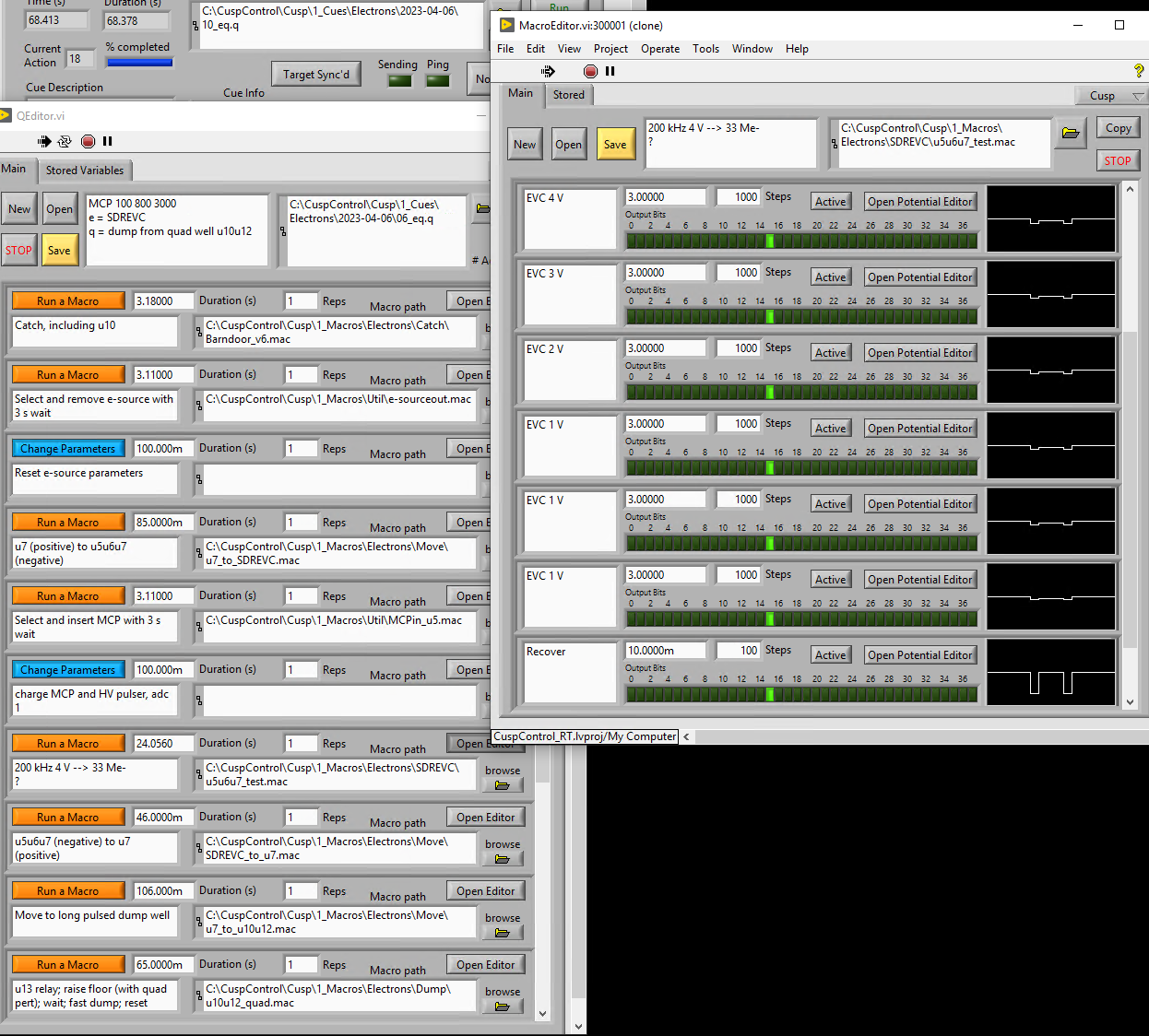Click Abort Execution icon in QEditor toolbar
1149x1036 pixels.
pos(88,141)
